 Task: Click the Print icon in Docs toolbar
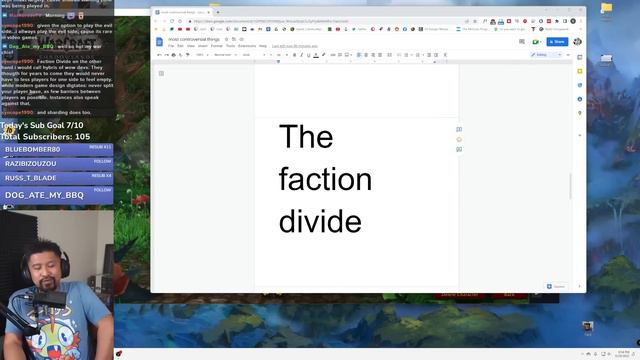(x=173, y=55)
